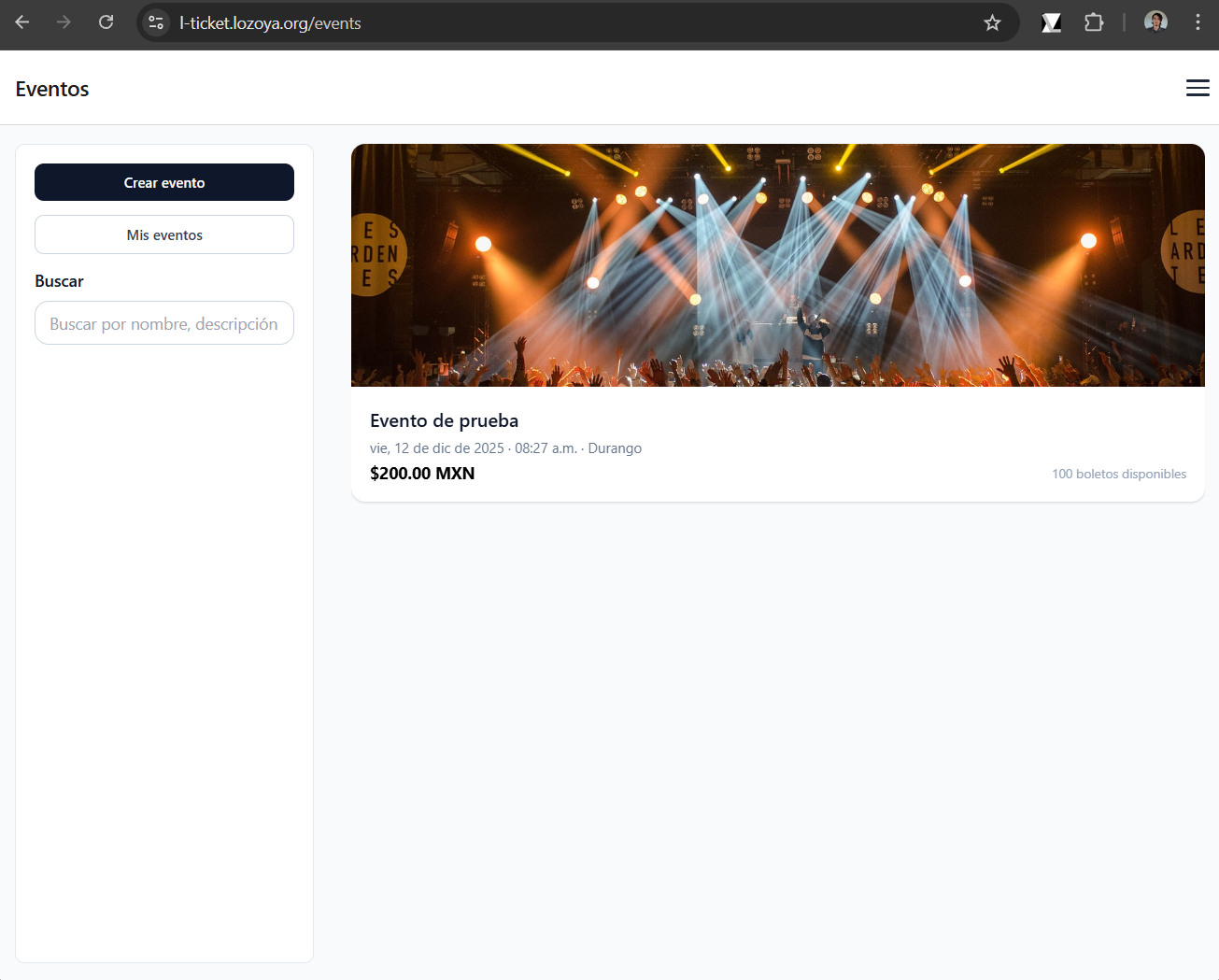This screenshot has width=1219, height=980.
Task: Open the Chrome three-dot menu
Action: [x=1198, y=22]
